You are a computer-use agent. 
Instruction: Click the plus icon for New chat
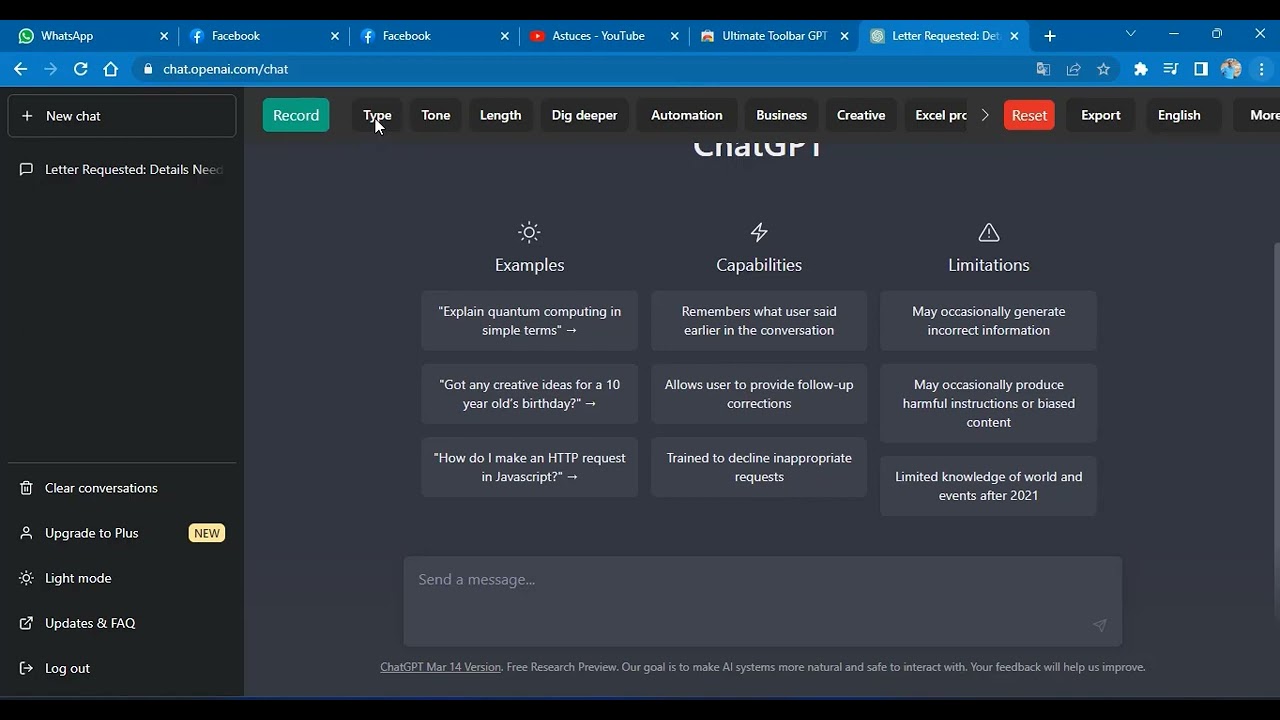27,116
